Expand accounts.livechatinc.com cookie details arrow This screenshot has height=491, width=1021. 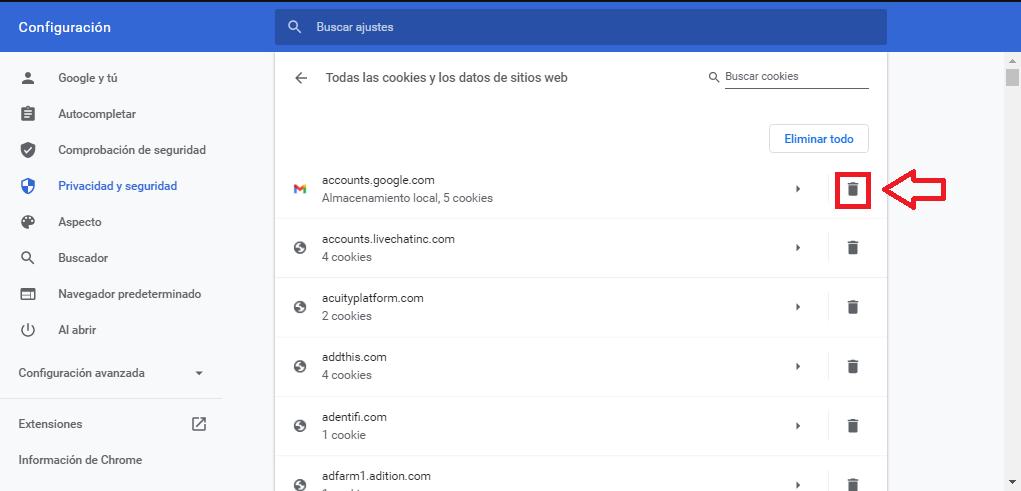(x=798, y=247)
